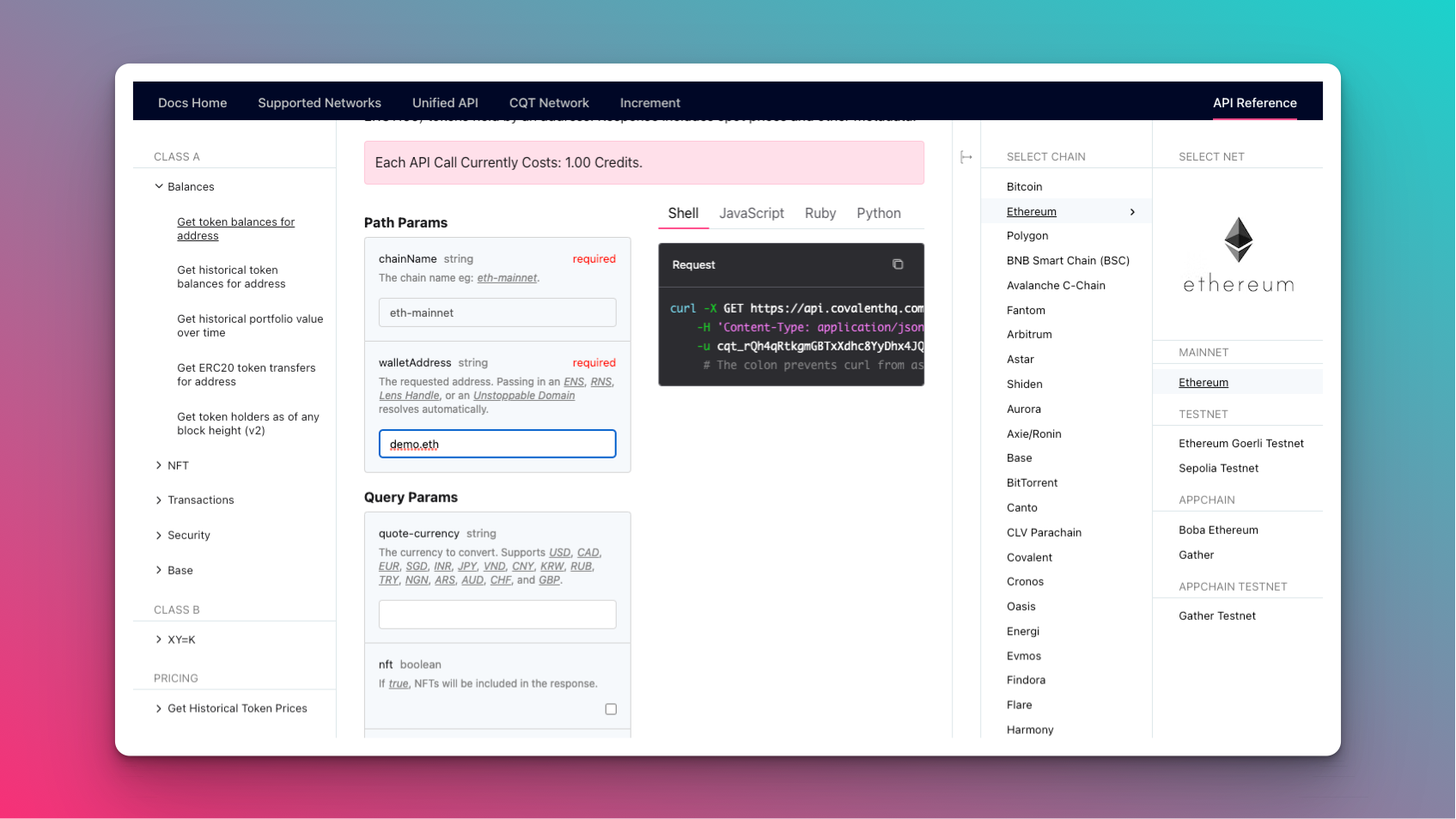Open CQT Network menu item
1456x819 pixels.
click(549, 103)
